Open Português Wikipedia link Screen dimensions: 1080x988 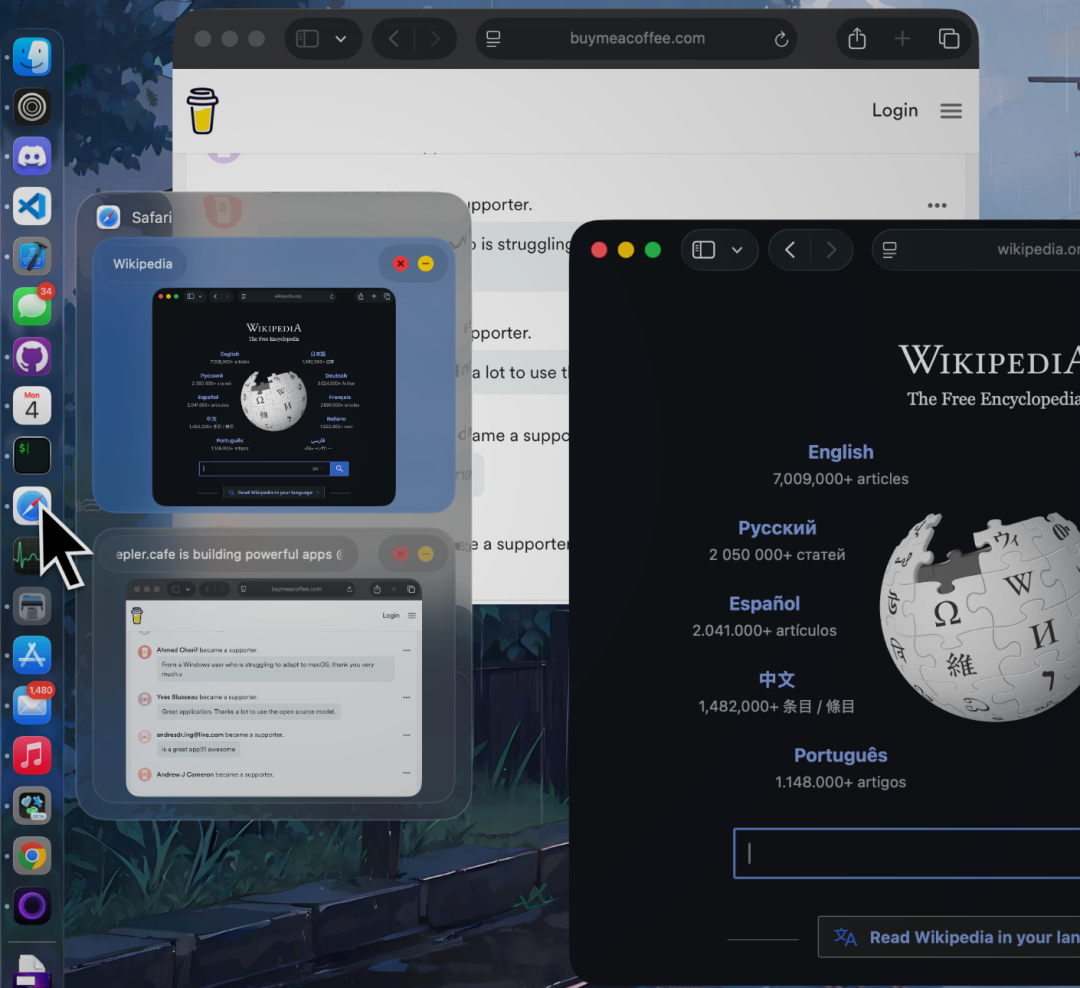pyautogui.click(x=840, y=755)
